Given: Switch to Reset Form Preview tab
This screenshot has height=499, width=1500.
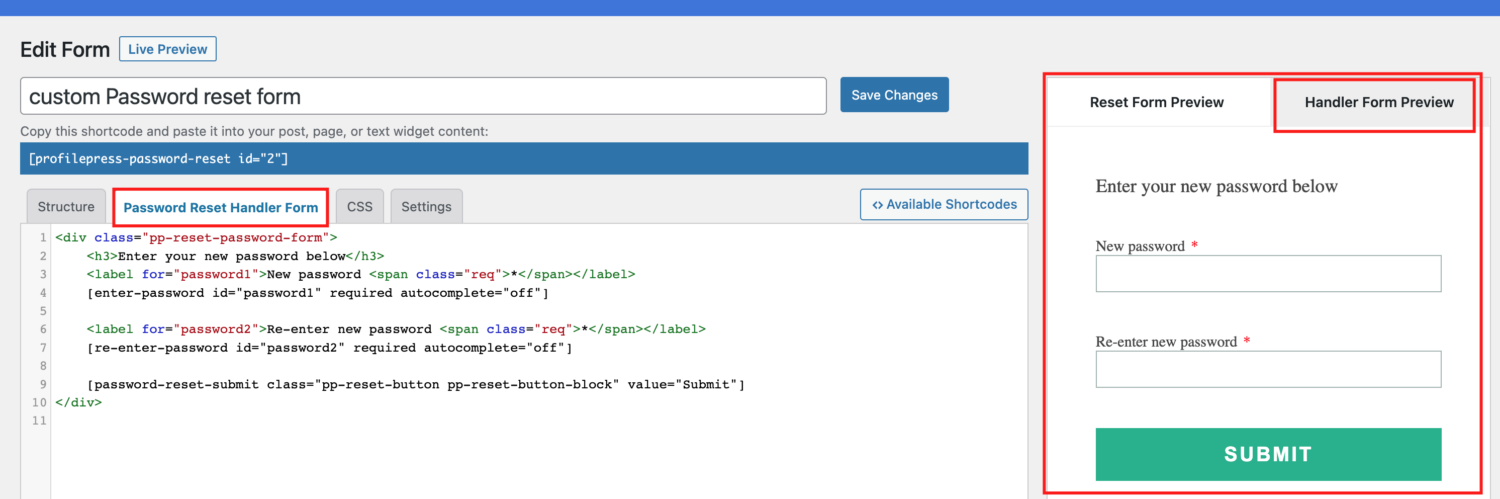Looking at the screenshot, I should click(x=1157, y=102).
